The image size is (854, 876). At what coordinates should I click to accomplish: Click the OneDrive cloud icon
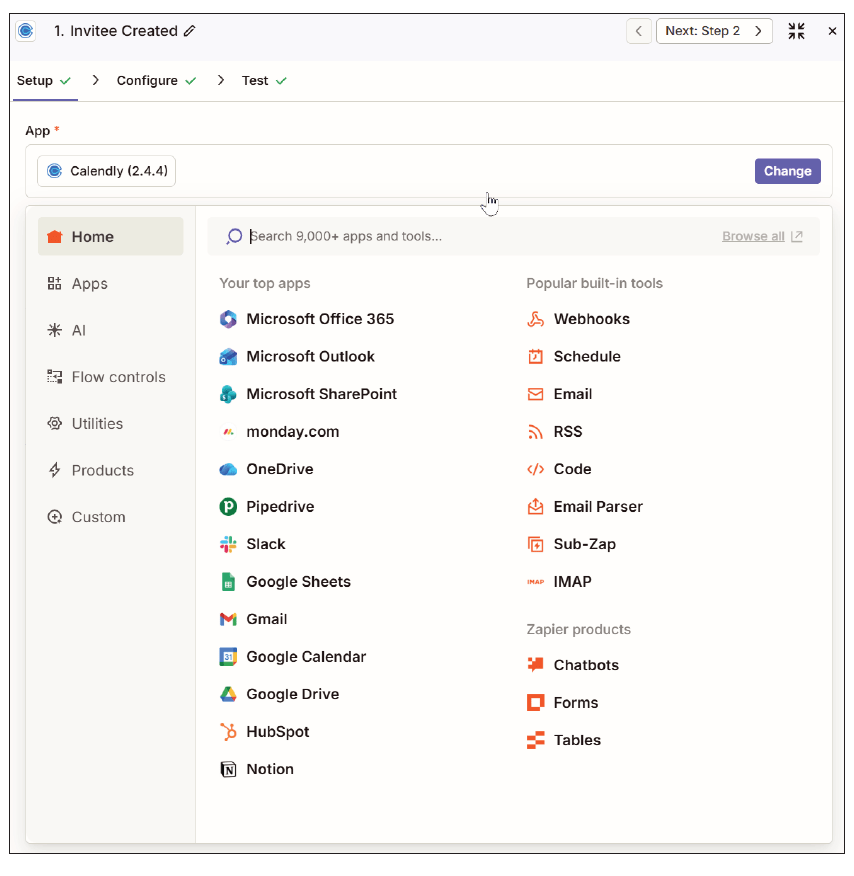(228, 469)
